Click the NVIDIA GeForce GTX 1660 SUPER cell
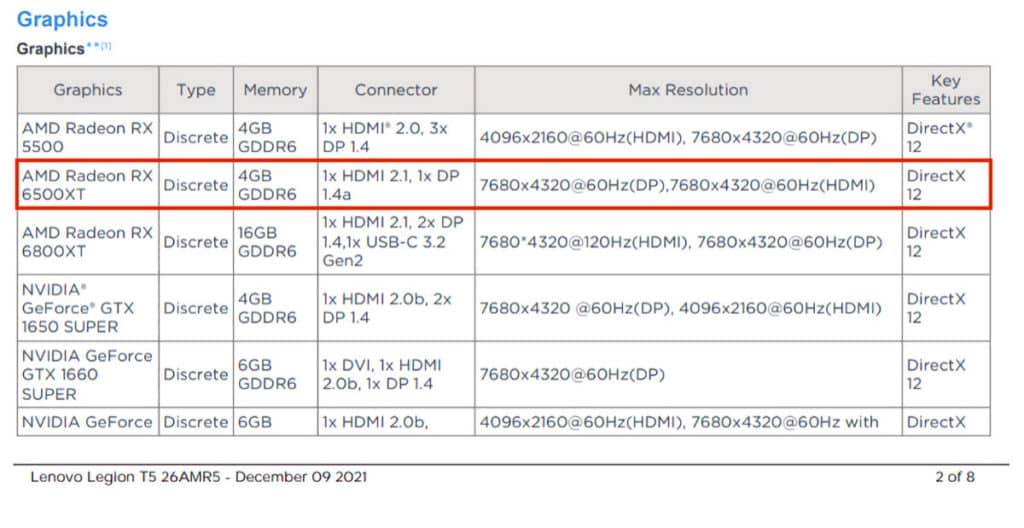 click(x=88, y=374)
